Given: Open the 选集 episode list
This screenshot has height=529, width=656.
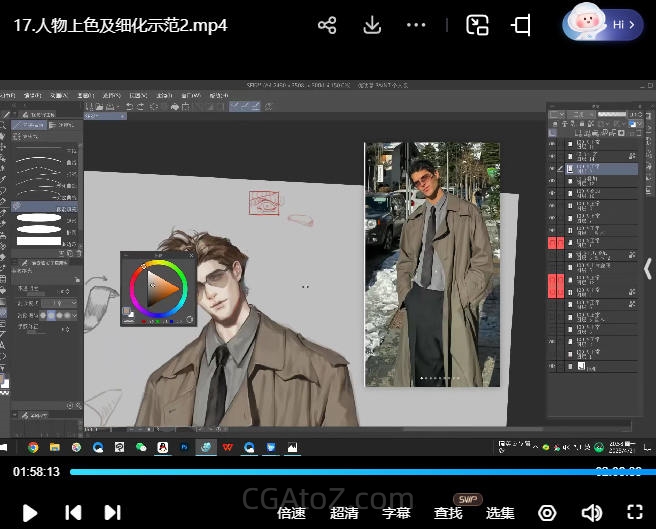Looking at the screenshot, I should [500, 513].
